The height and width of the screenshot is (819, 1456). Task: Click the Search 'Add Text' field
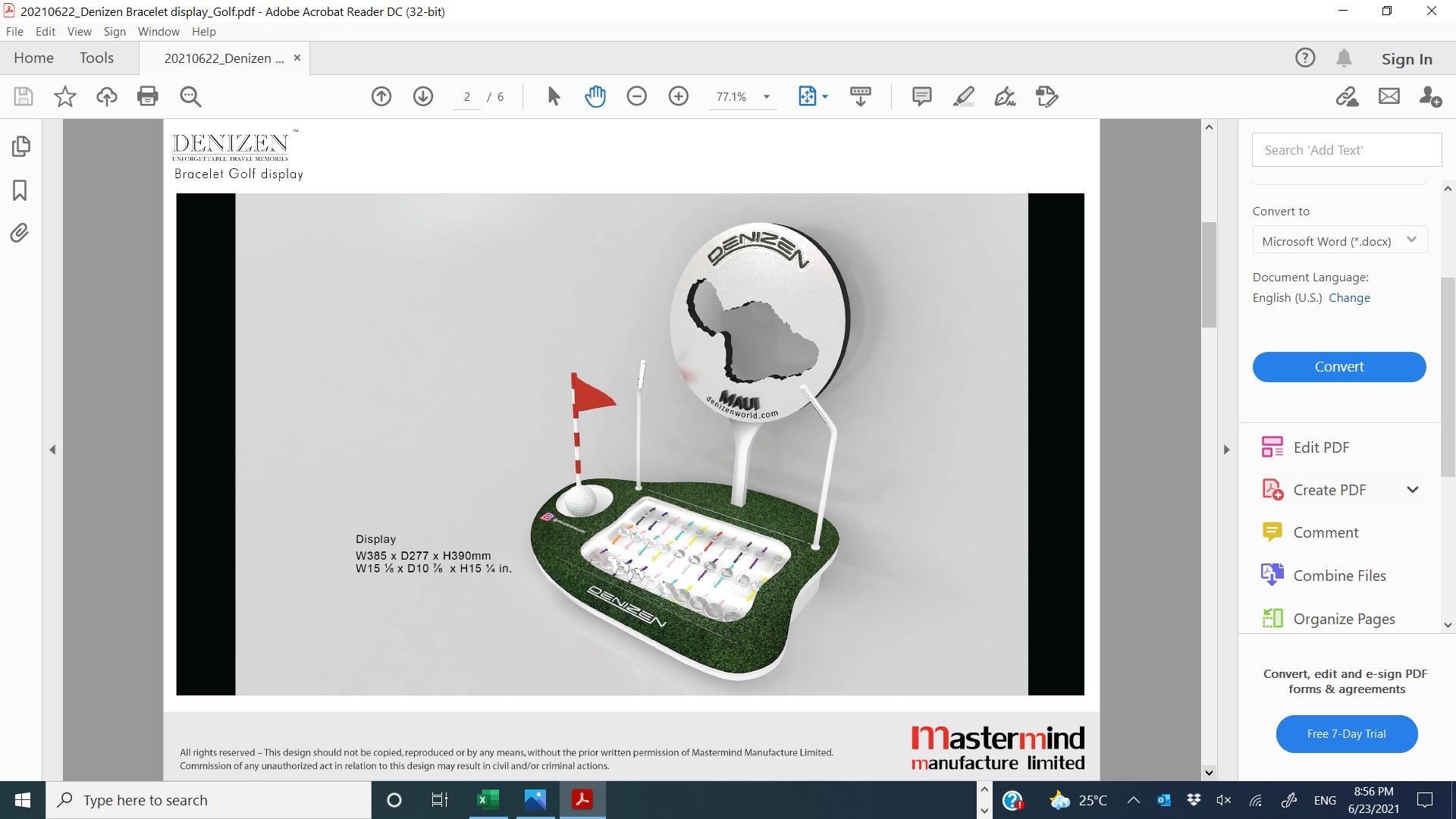(x=1346, y=150)
